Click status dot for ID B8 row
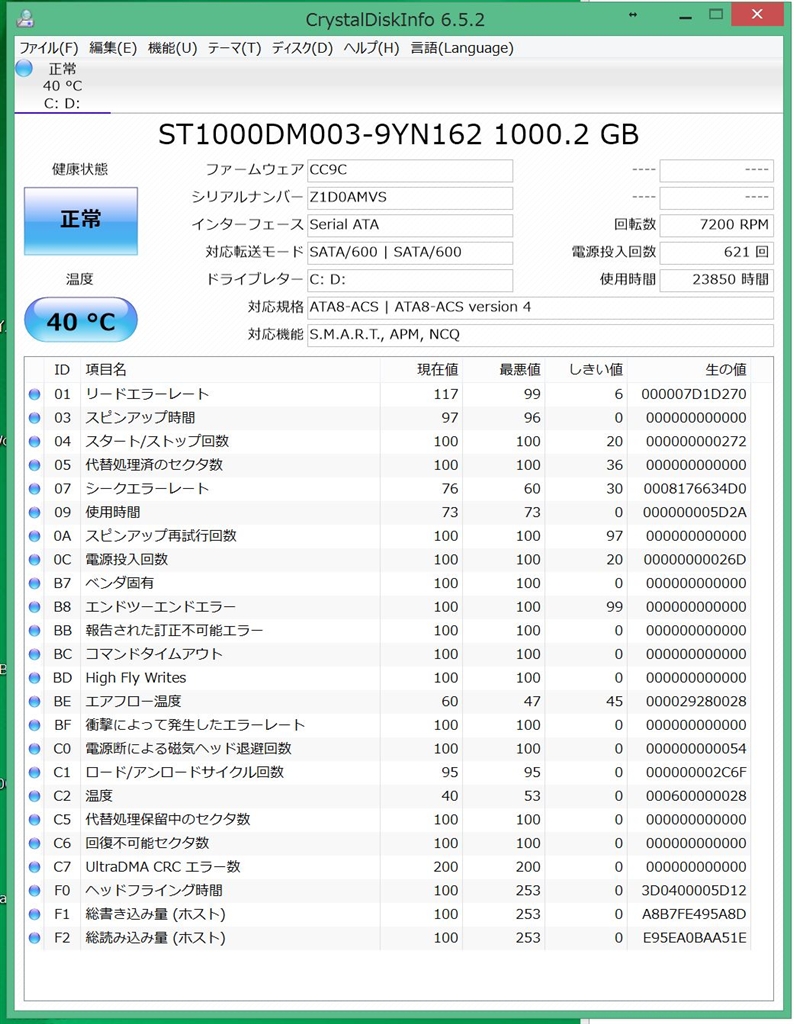The height and width of the screenshot is (1024, 796). point(35,607)
